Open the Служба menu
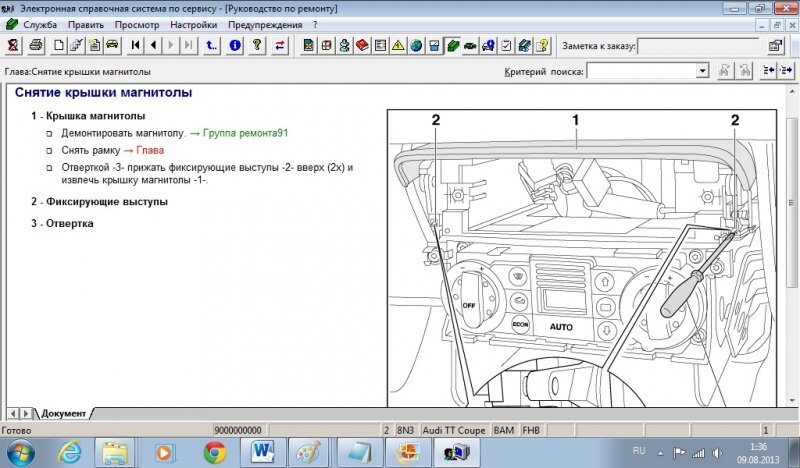800x468 pixels. pos(40,24)
